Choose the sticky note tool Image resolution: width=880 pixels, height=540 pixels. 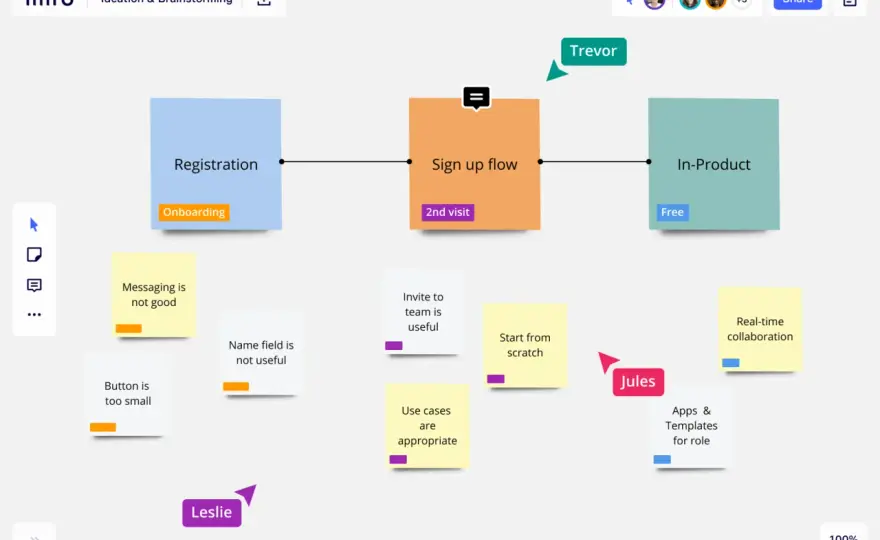[x=34, y=255]
